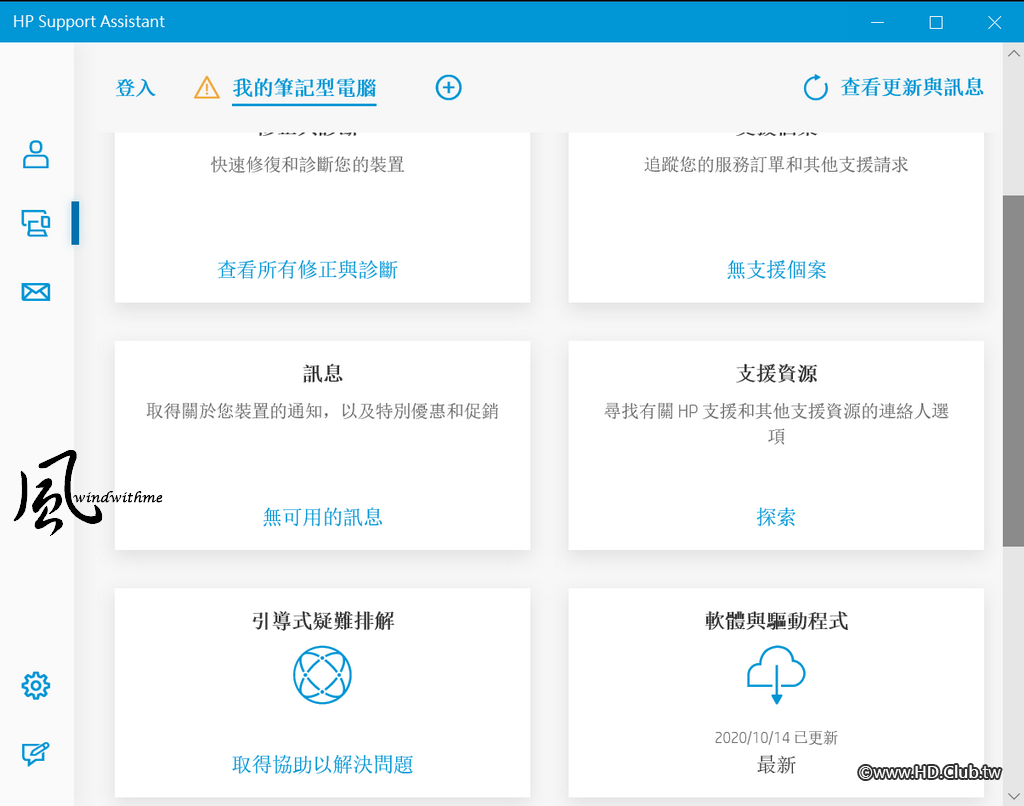Viewport: 1024px width, 806px height.
Task: Click the 2020/10/14 已更新 text
Action: coord(776,737)
